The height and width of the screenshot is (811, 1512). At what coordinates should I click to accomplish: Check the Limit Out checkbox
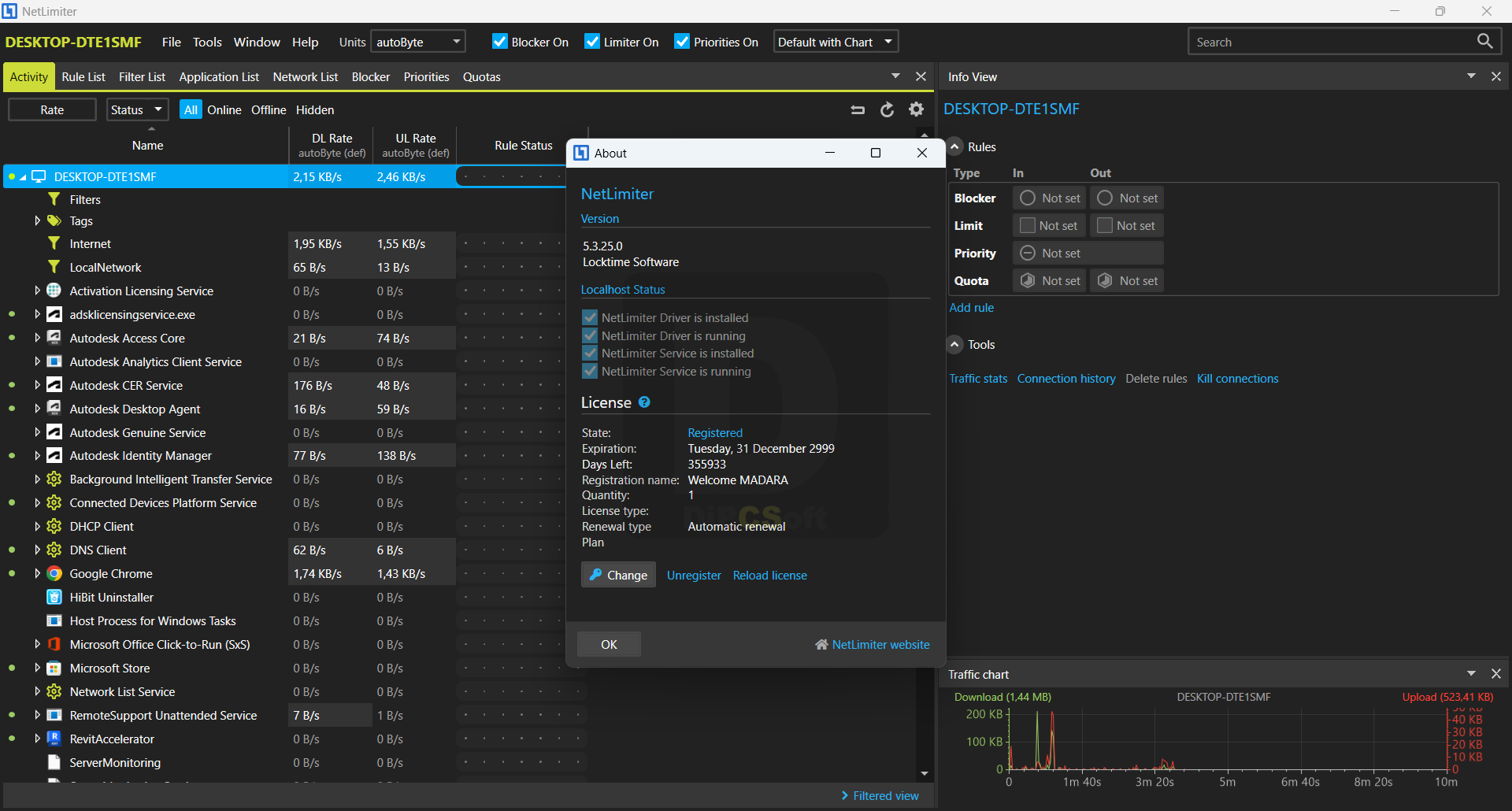click(x=1104, y=225)
